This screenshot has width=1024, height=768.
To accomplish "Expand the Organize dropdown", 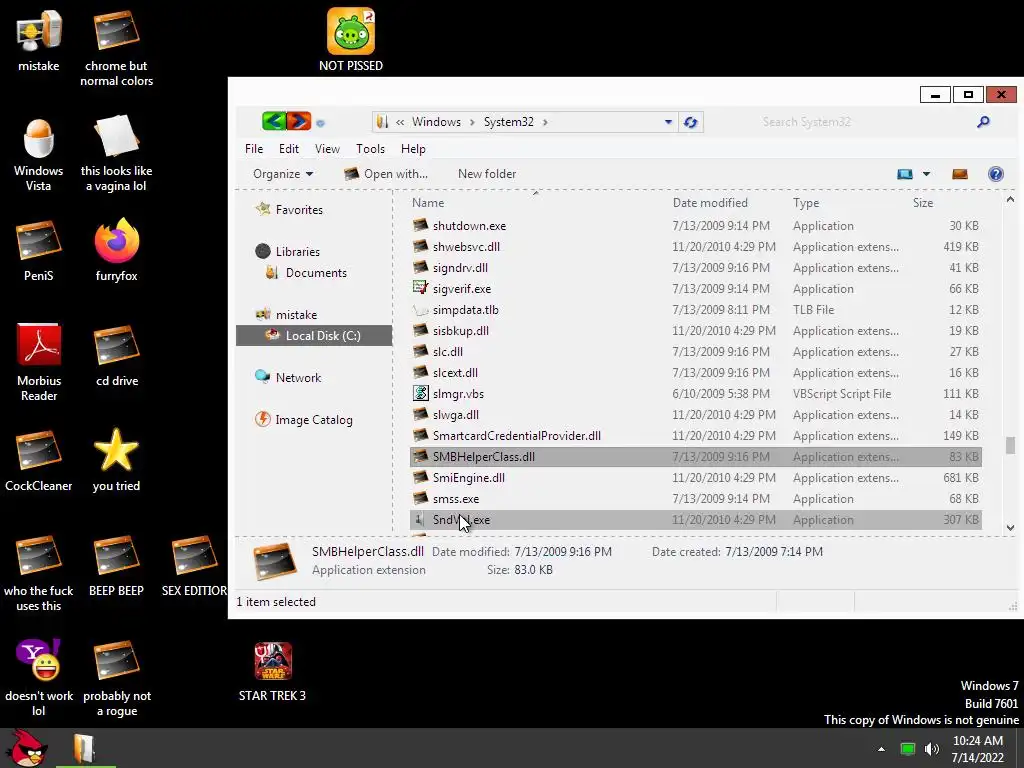I will [283, 174].
